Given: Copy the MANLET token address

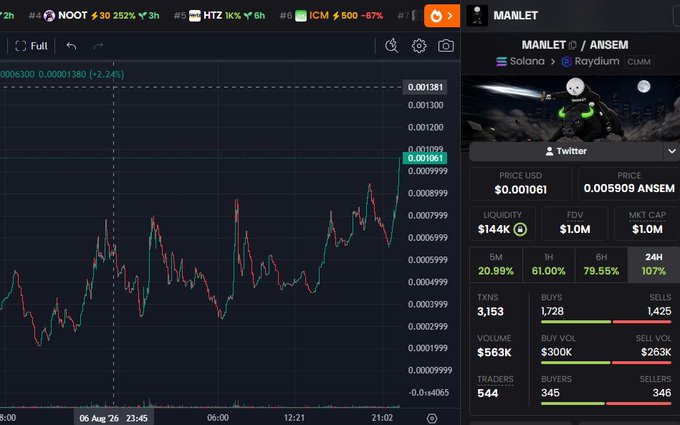Looking at the screenshot, I should point(572,45).
